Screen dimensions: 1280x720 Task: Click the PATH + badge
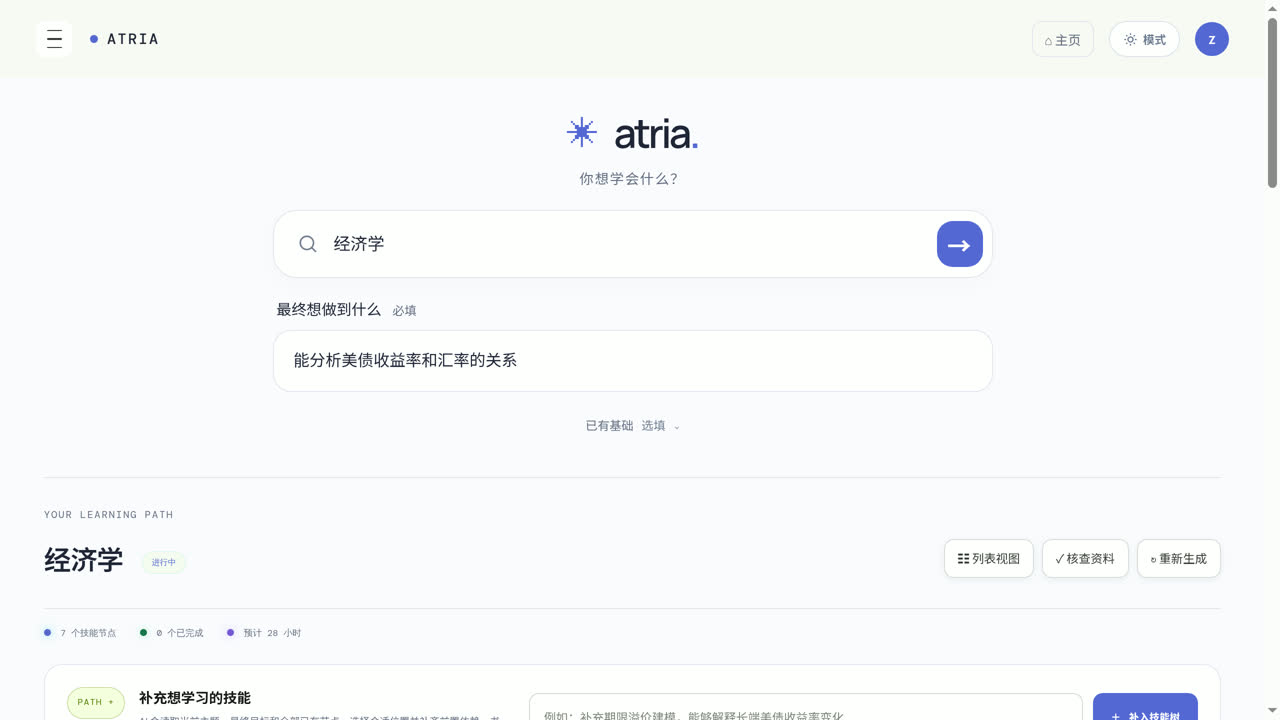click(x=96, y=702)
